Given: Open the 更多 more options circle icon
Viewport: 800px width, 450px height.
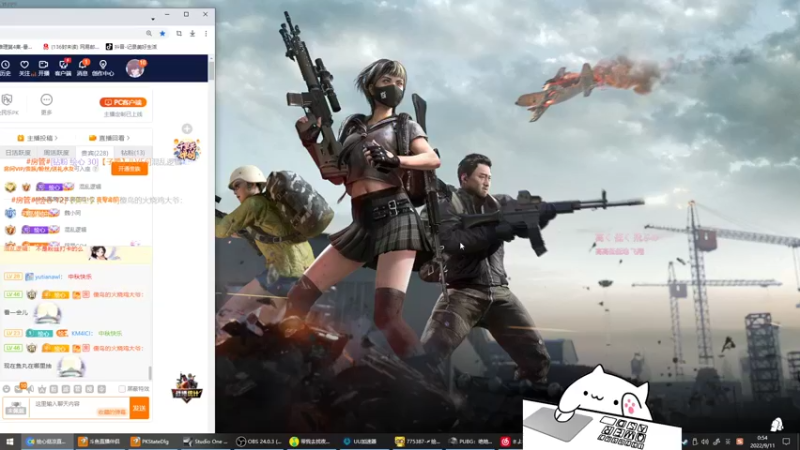Looking at the screenshot, I should (46, 99).
